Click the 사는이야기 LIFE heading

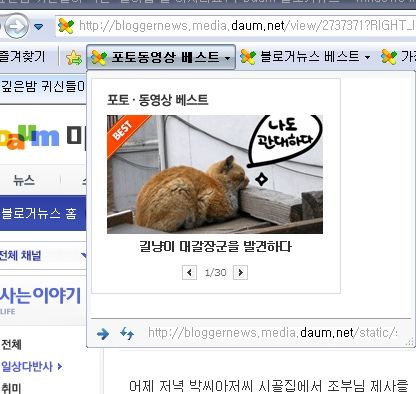[40, 300]
